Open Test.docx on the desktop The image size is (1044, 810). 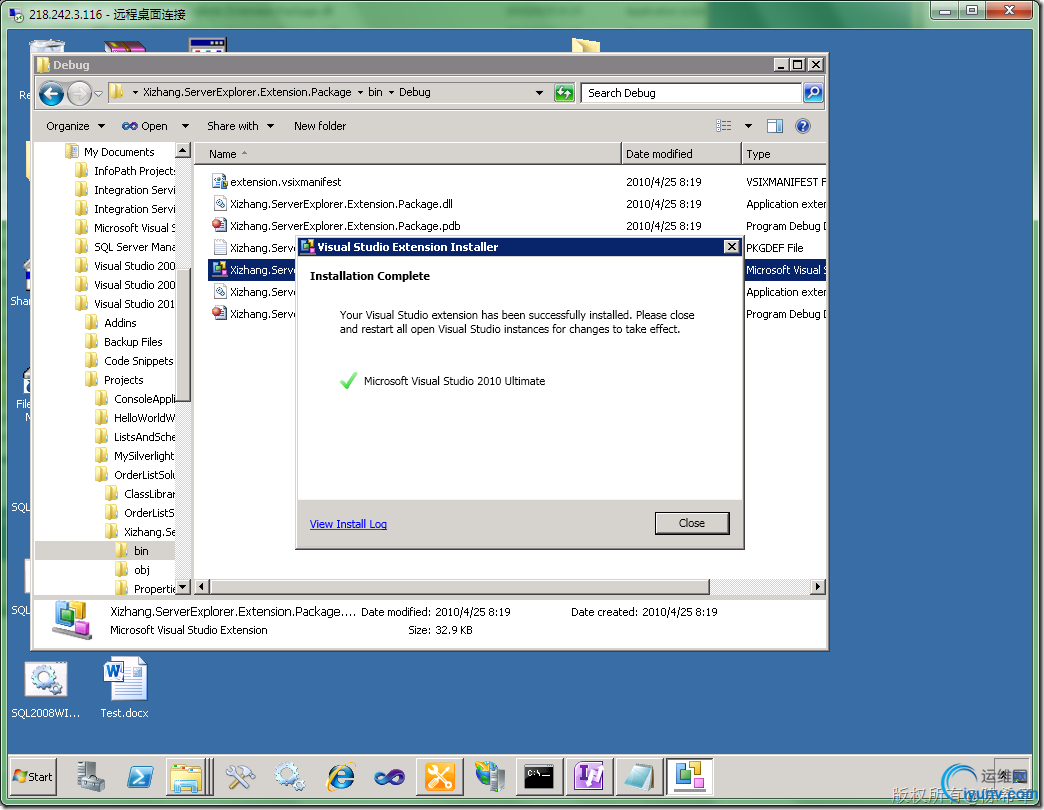[125, 689]
